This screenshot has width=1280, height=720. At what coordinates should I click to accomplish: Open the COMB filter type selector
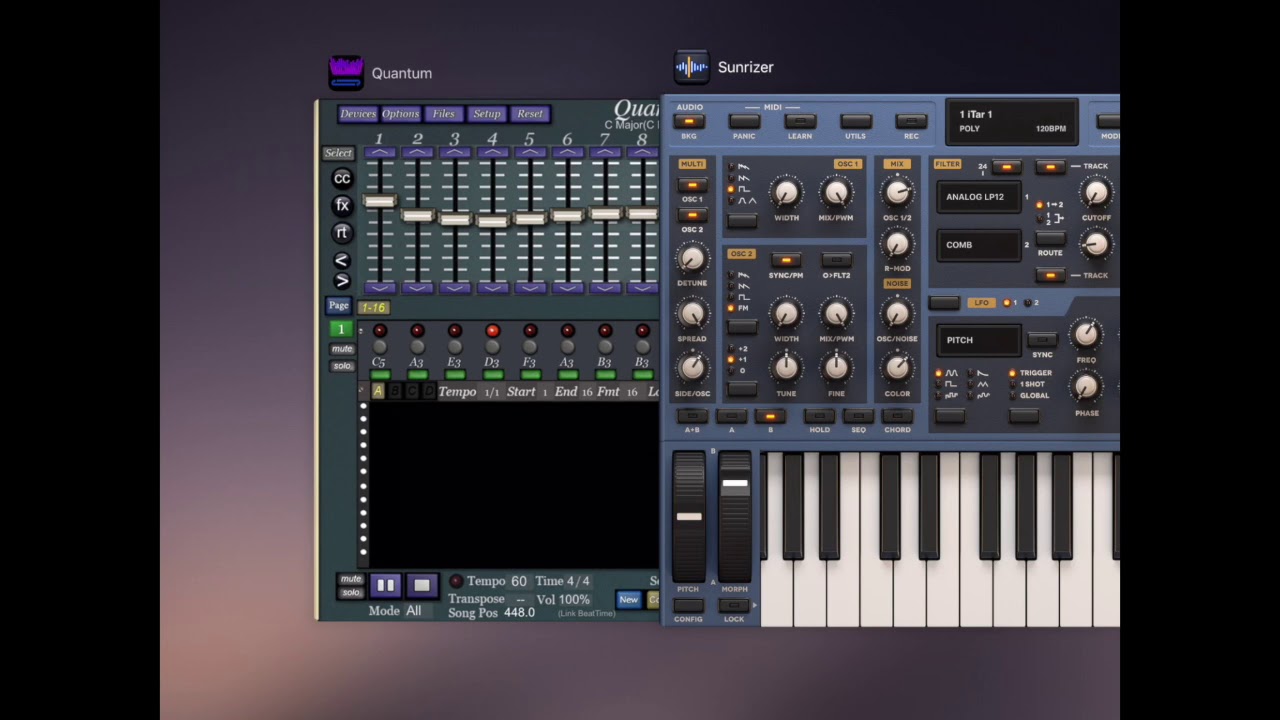click(978, 245)
